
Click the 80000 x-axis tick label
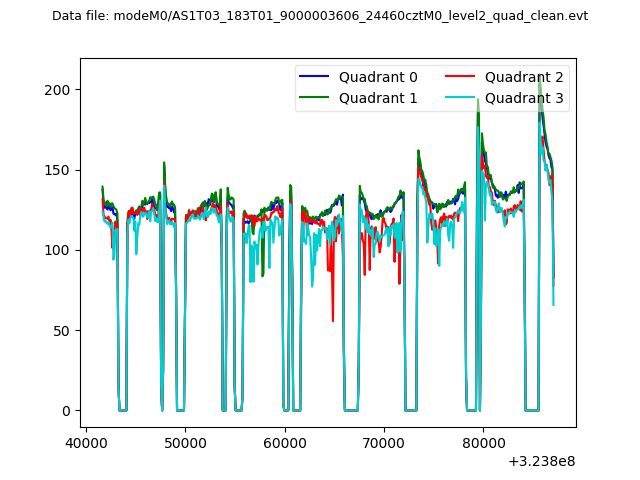[x=483, y=442]
